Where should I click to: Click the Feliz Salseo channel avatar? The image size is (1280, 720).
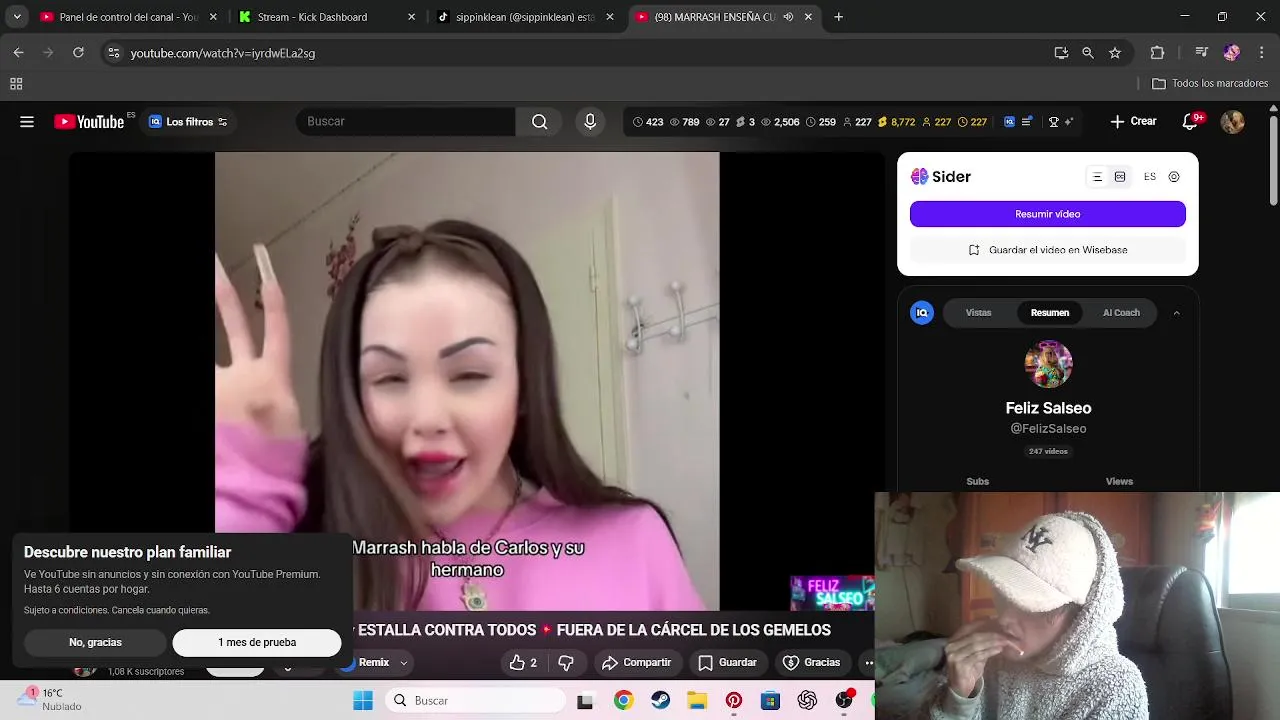click(x=1048, y=364)
